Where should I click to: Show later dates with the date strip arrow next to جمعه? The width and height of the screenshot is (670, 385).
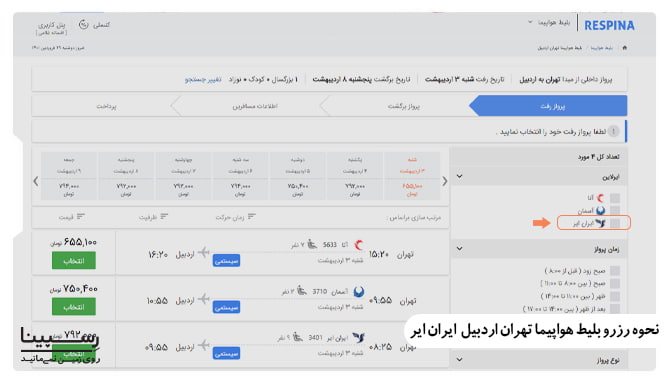coord(36,181)
